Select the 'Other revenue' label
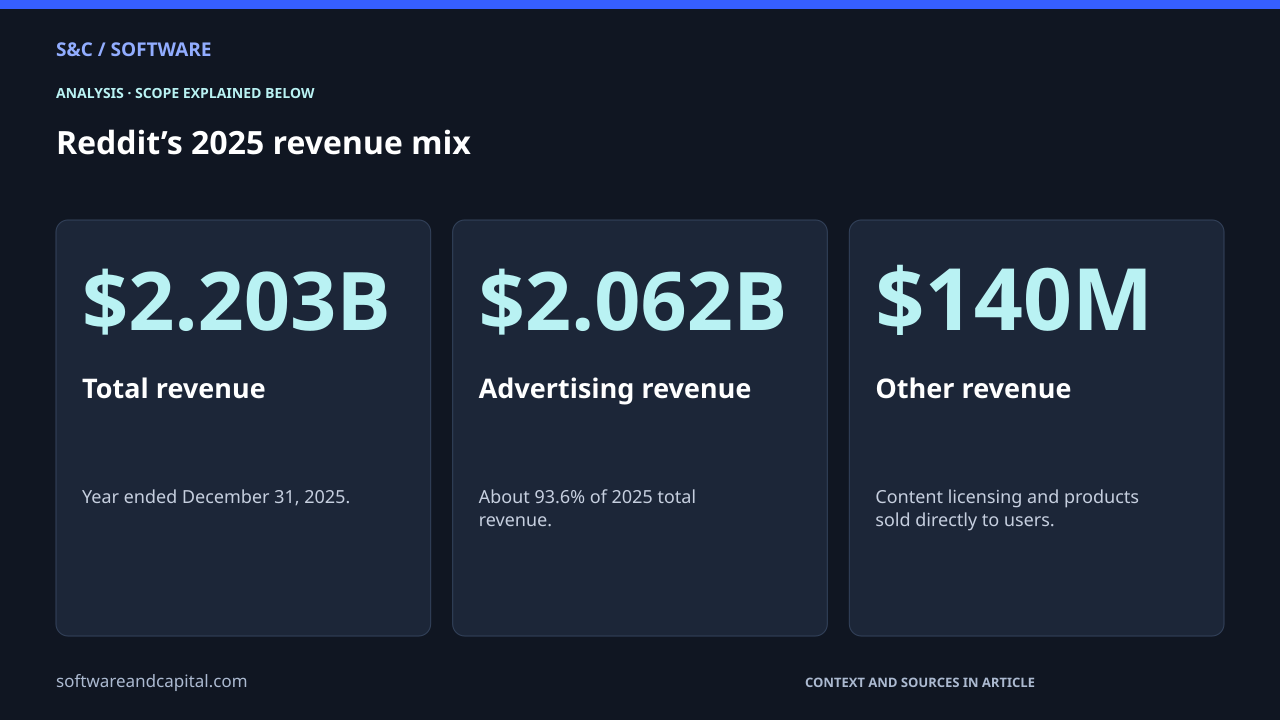The width and height of the screenshot is (1280, 720). coord(973,388)
